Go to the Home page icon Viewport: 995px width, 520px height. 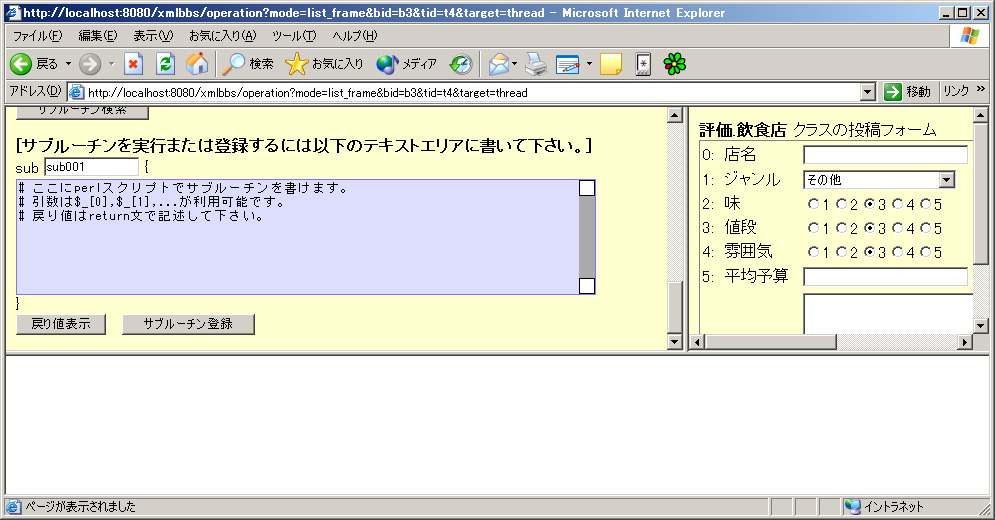[x=197, y=63]
